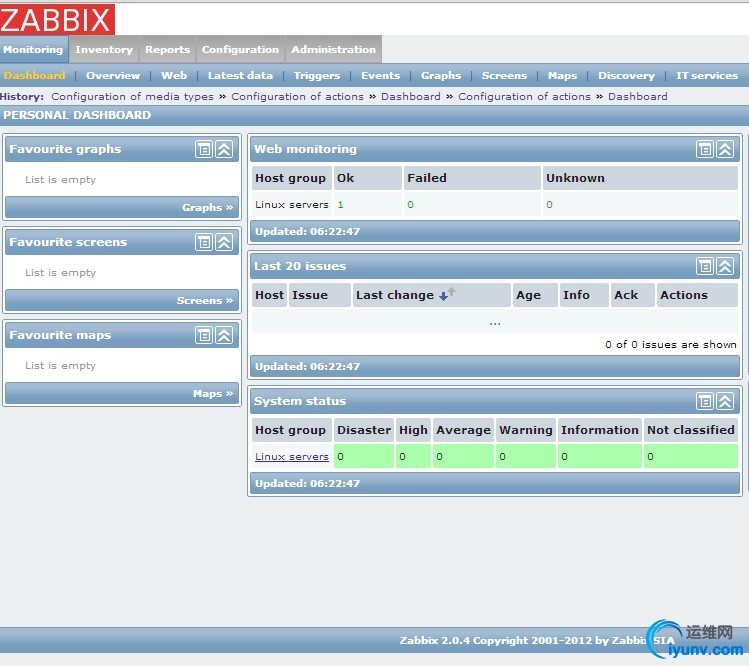Open the Inventory main tab
This screenshot has width=749, height=666.
pyautogui.click(x=104, y=49)
